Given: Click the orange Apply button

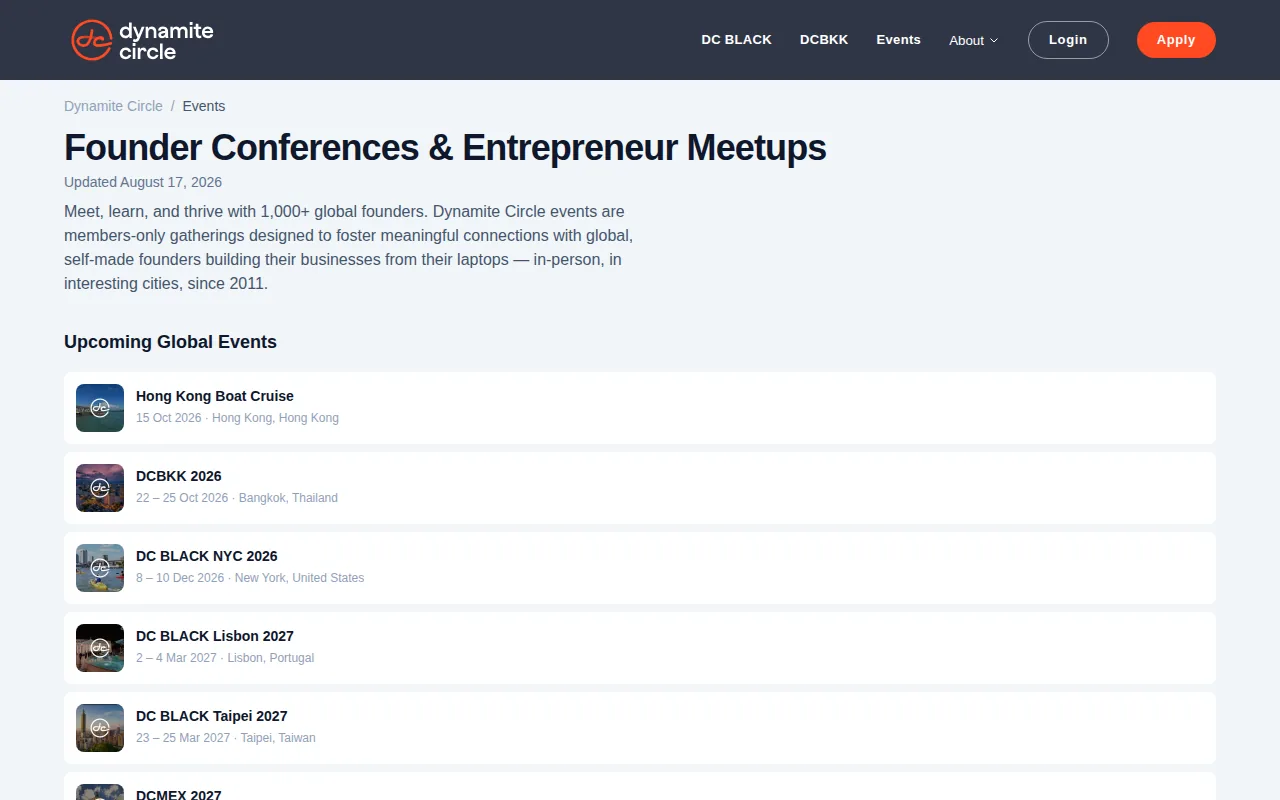Looking at the screenshot, I should point(1176,40).
